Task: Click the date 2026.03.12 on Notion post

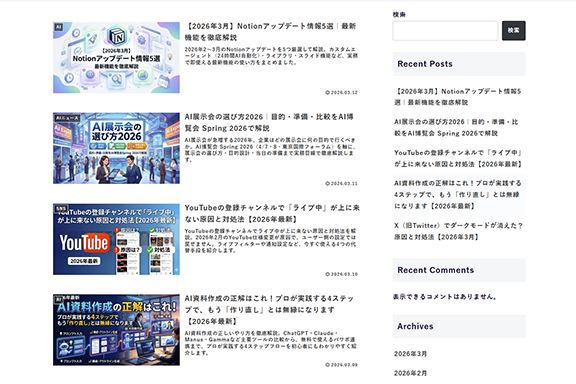Action: point(342,93)
